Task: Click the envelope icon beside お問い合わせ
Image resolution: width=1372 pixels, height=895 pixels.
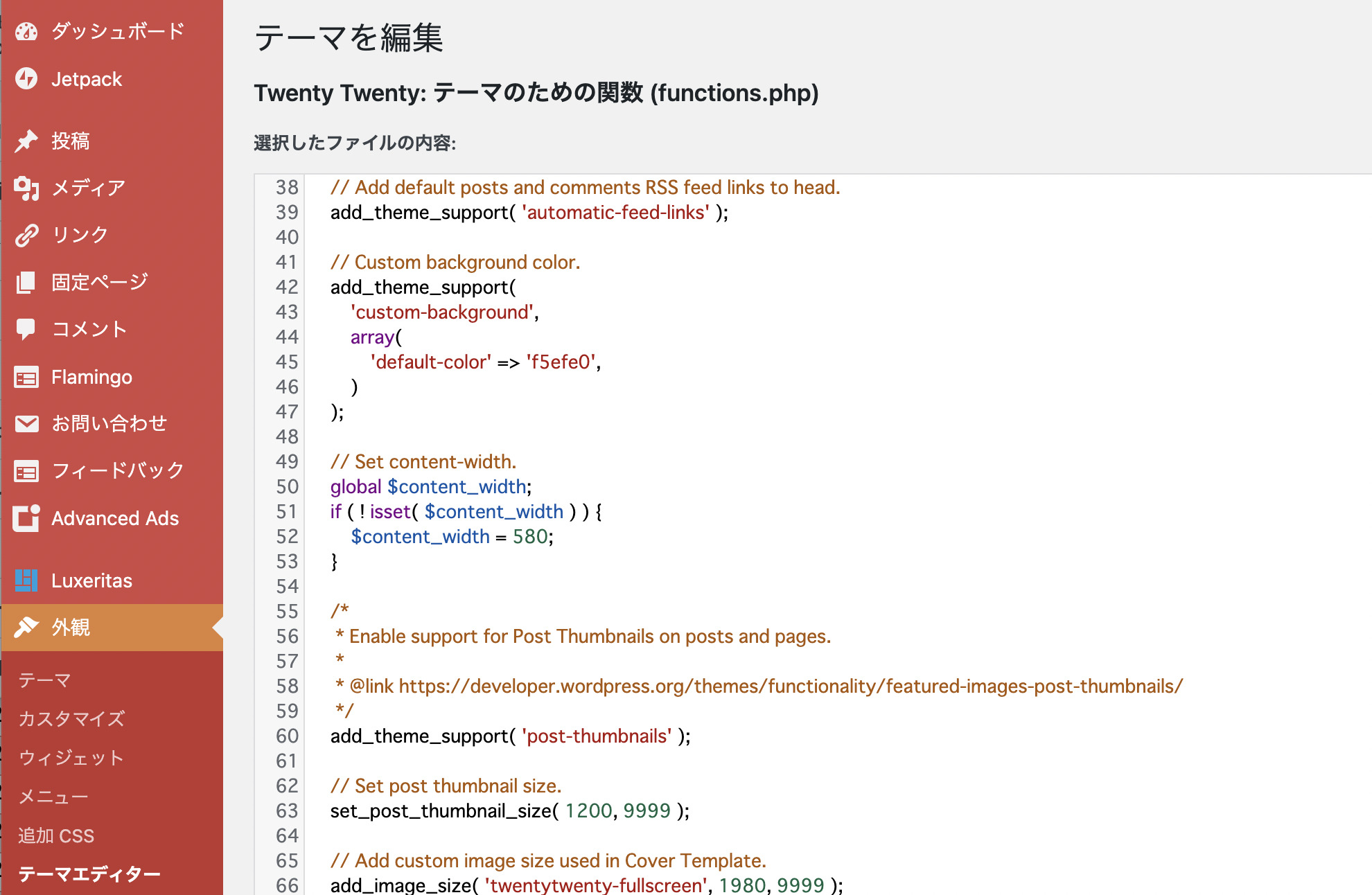Action: coord(26,423)
